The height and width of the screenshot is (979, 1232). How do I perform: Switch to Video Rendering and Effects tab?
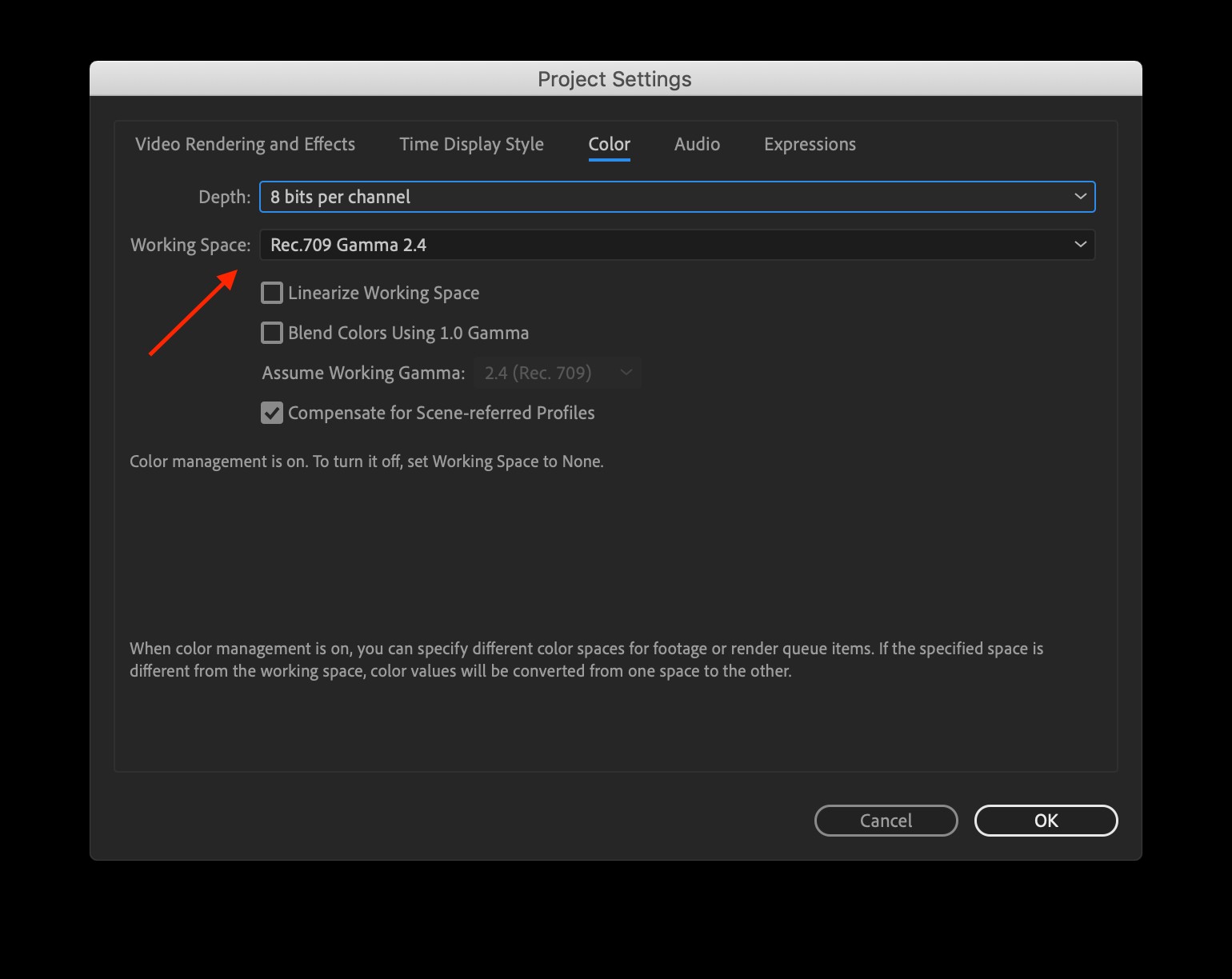coord(245,144)
